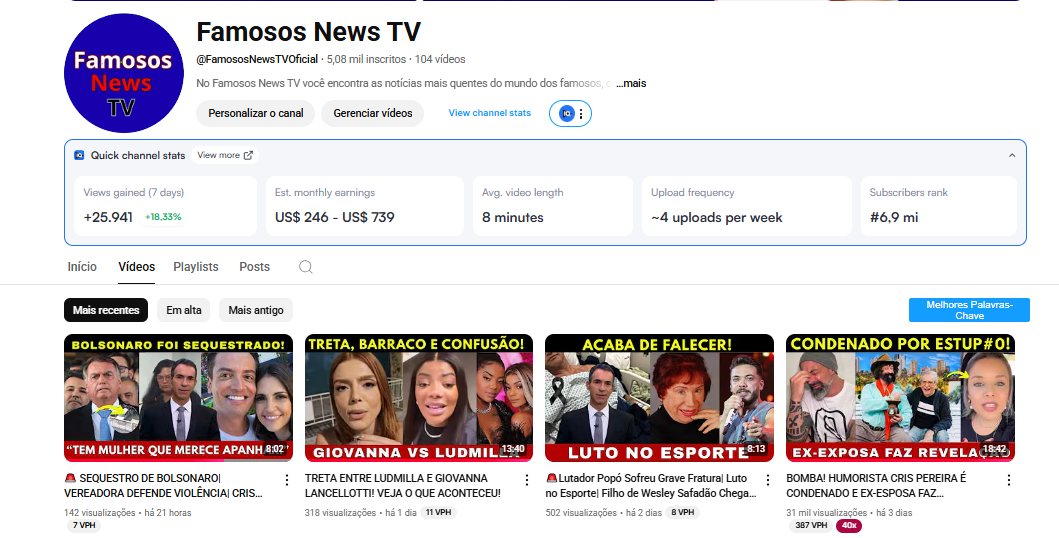
Task: Click the 387 VPH badge
Action: tap(811, 526)
